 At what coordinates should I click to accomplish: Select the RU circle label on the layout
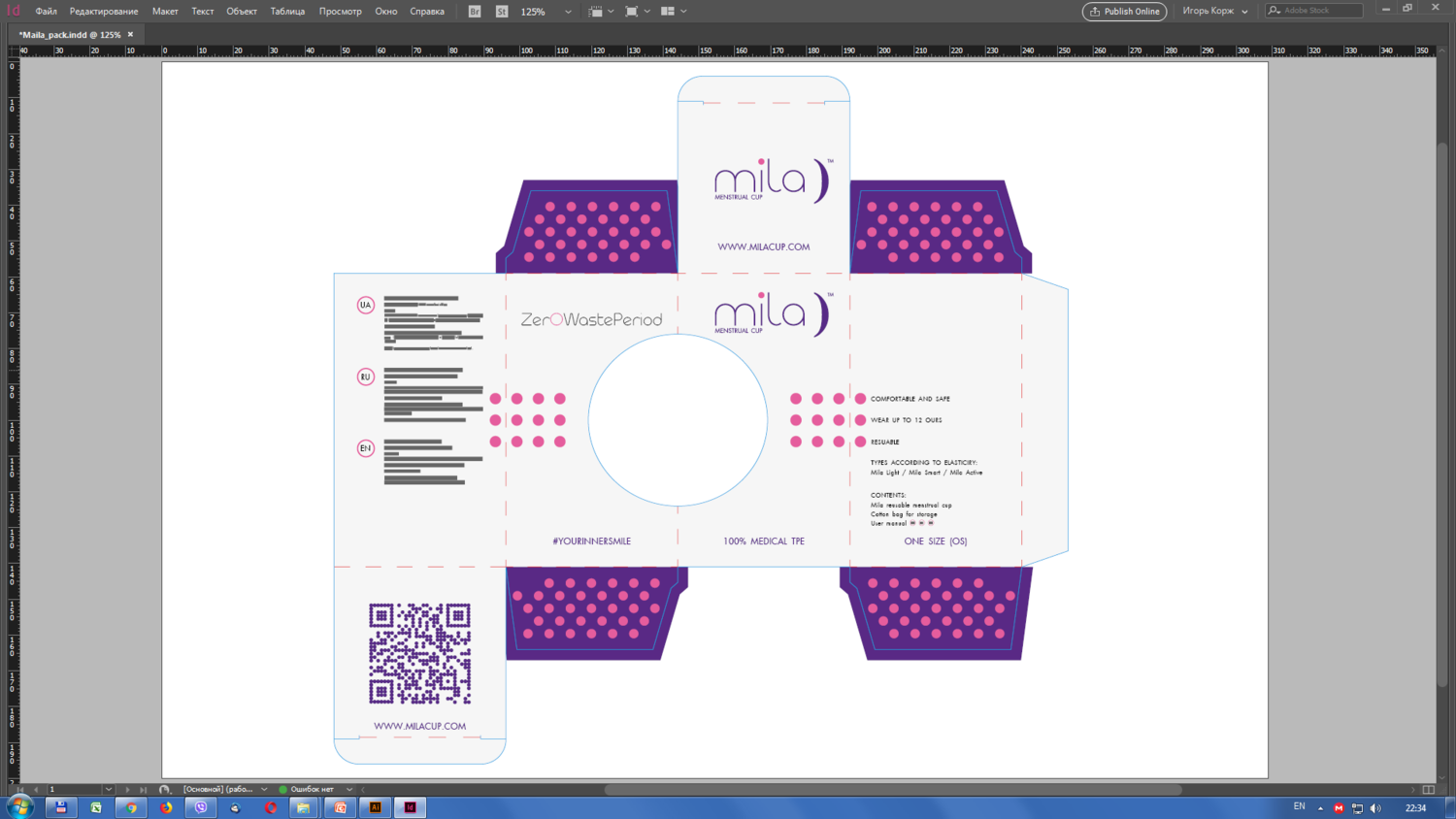[366, 377]
